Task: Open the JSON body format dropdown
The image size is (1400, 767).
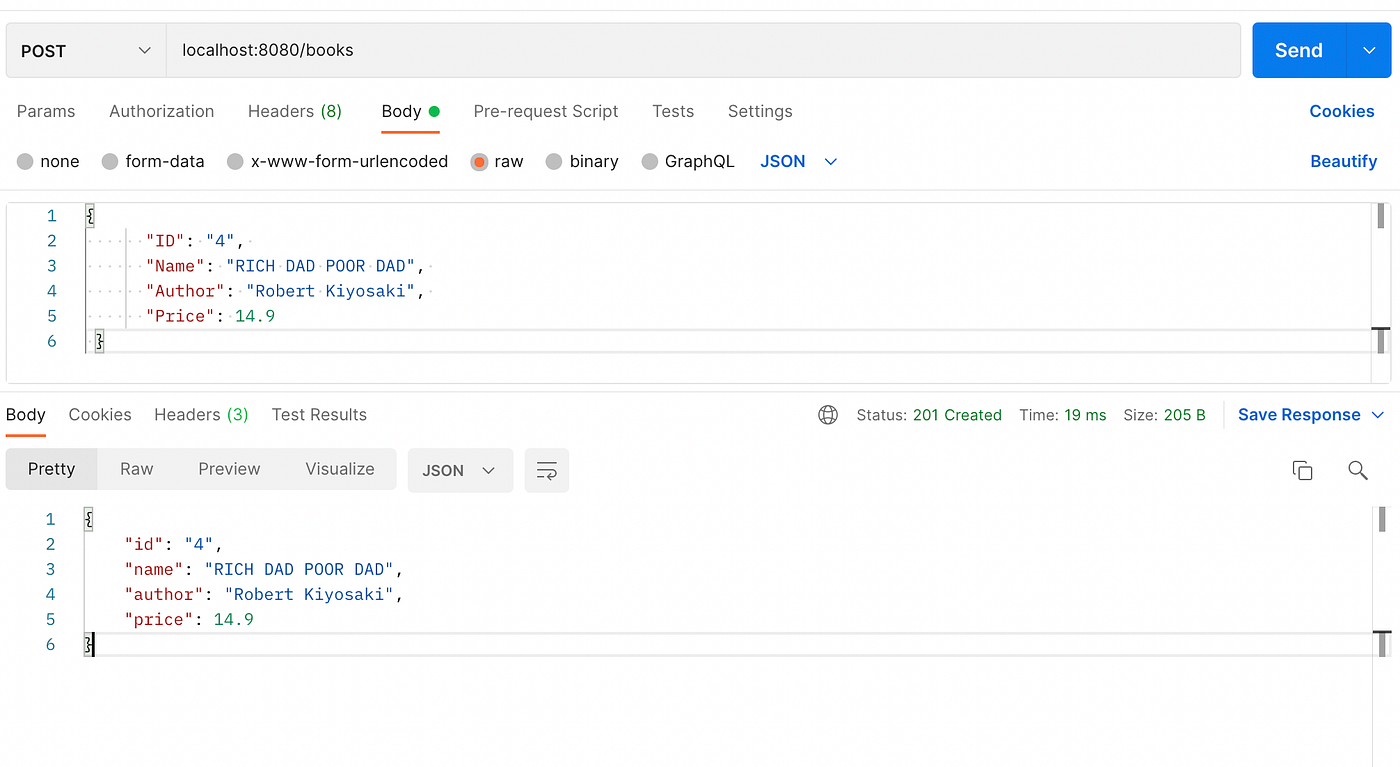Action: click(x=798, y=162)
